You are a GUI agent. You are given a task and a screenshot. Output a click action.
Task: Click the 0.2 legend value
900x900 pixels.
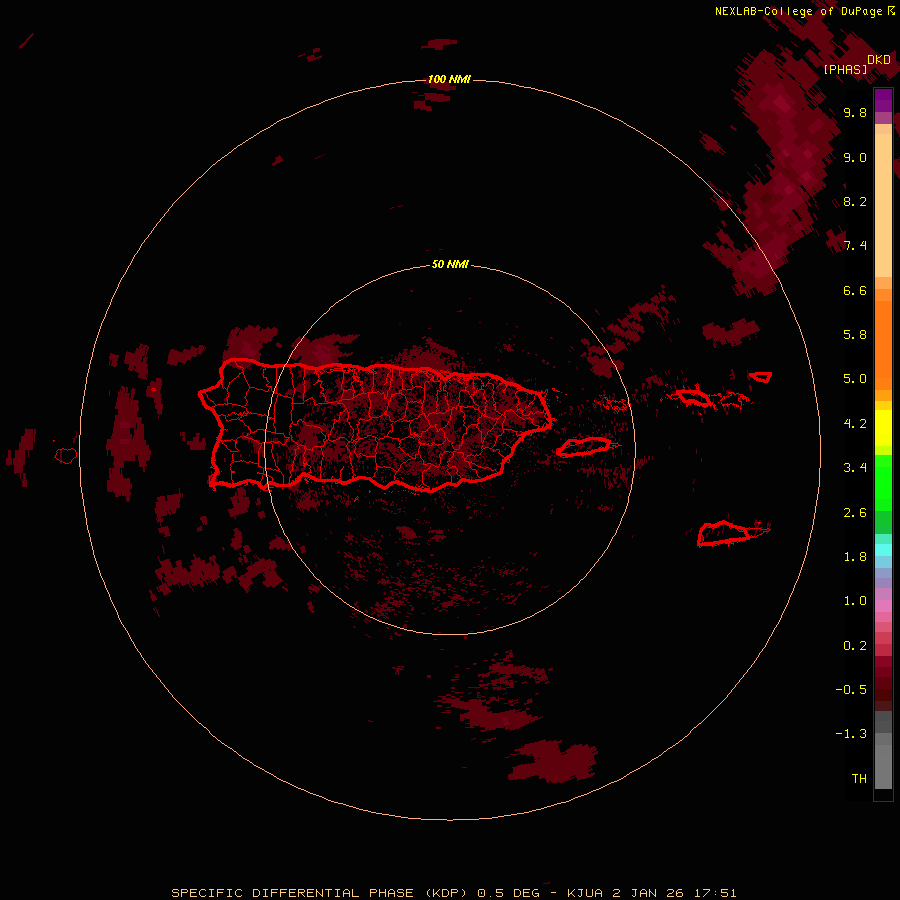(x=855, y=646)
